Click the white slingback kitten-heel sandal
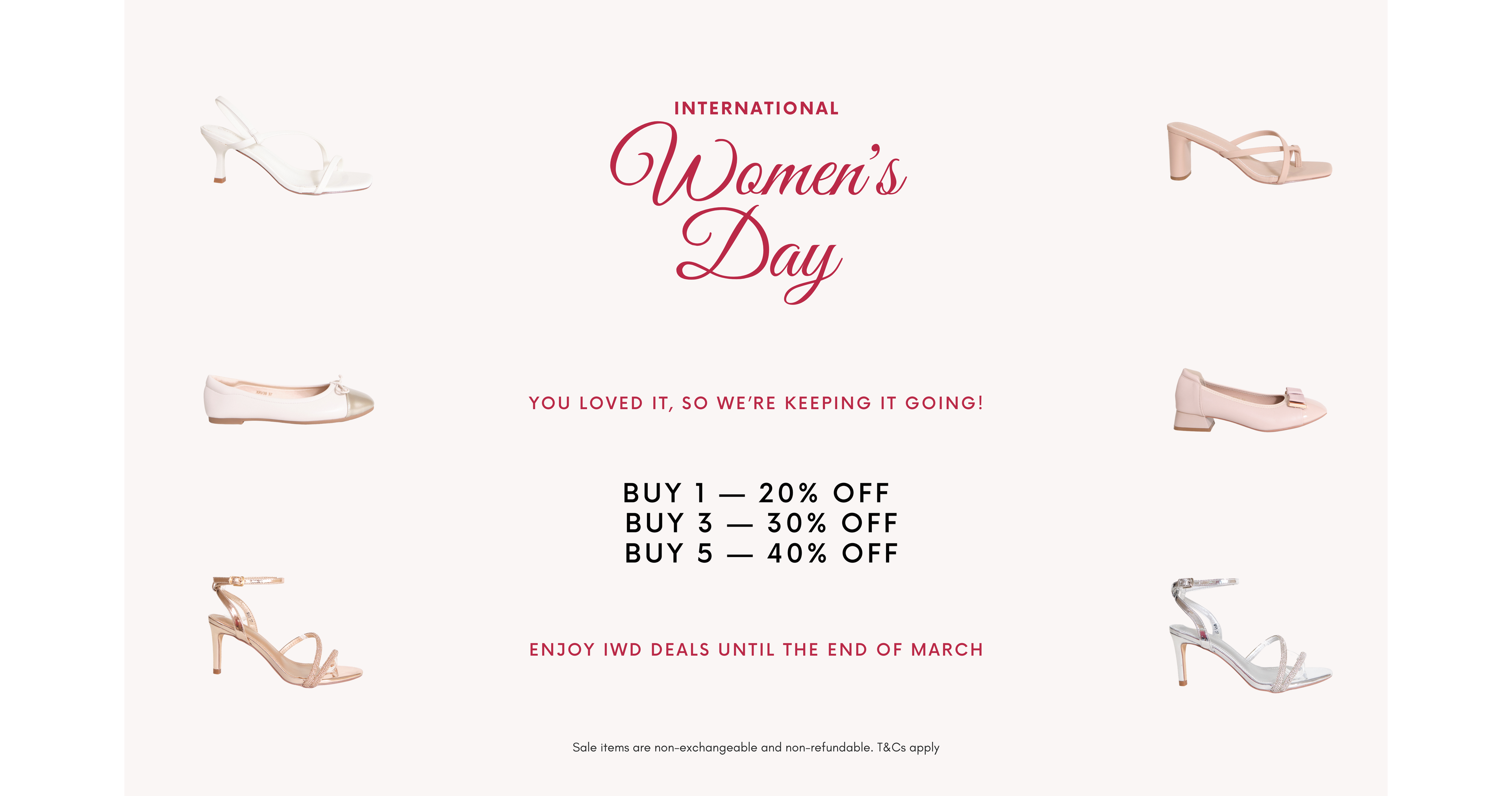 tap(285, 147)
